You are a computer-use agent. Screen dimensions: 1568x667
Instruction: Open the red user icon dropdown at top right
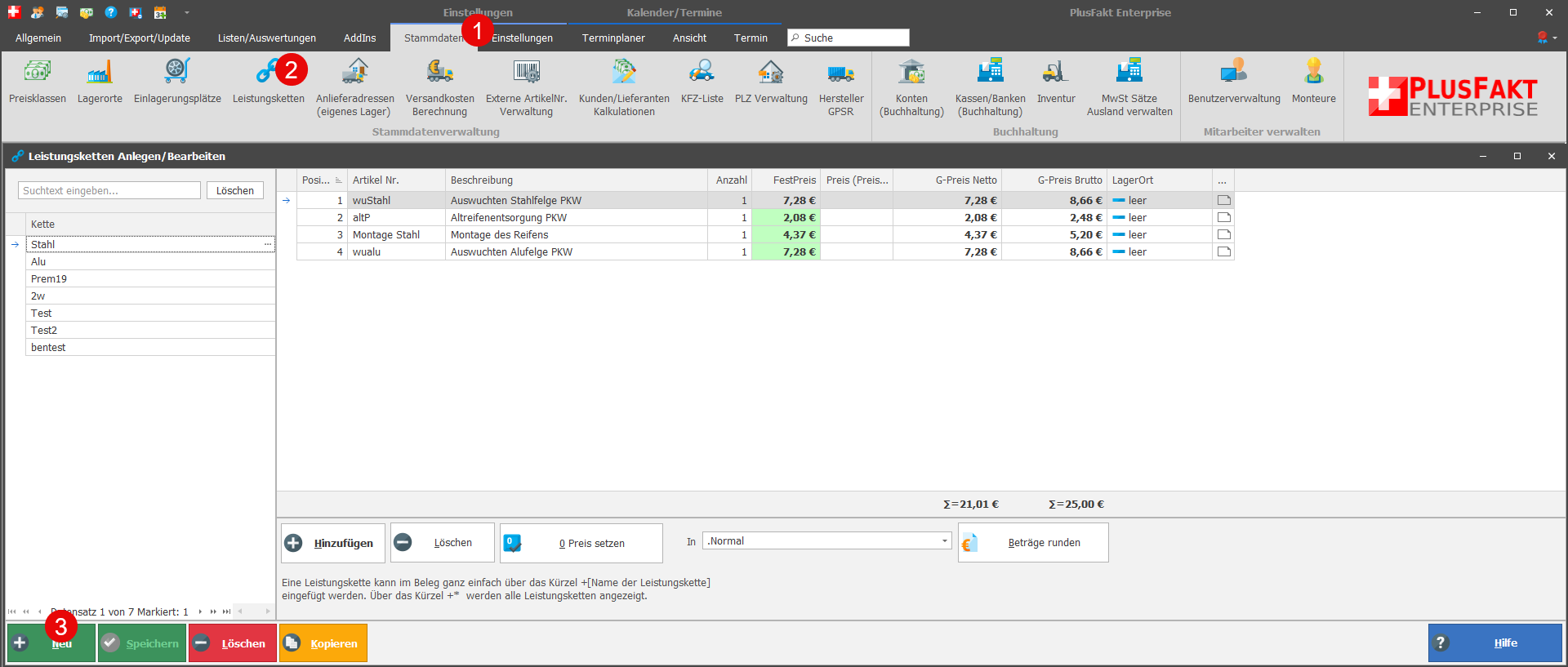(x=1547, y=38)
